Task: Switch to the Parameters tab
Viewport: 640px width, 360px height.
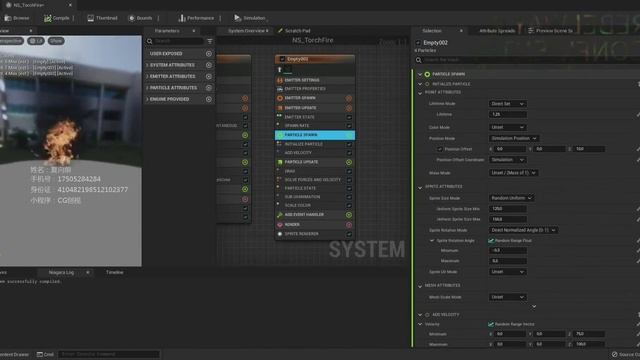Action: pyautogui.click(x=167, y=31)
